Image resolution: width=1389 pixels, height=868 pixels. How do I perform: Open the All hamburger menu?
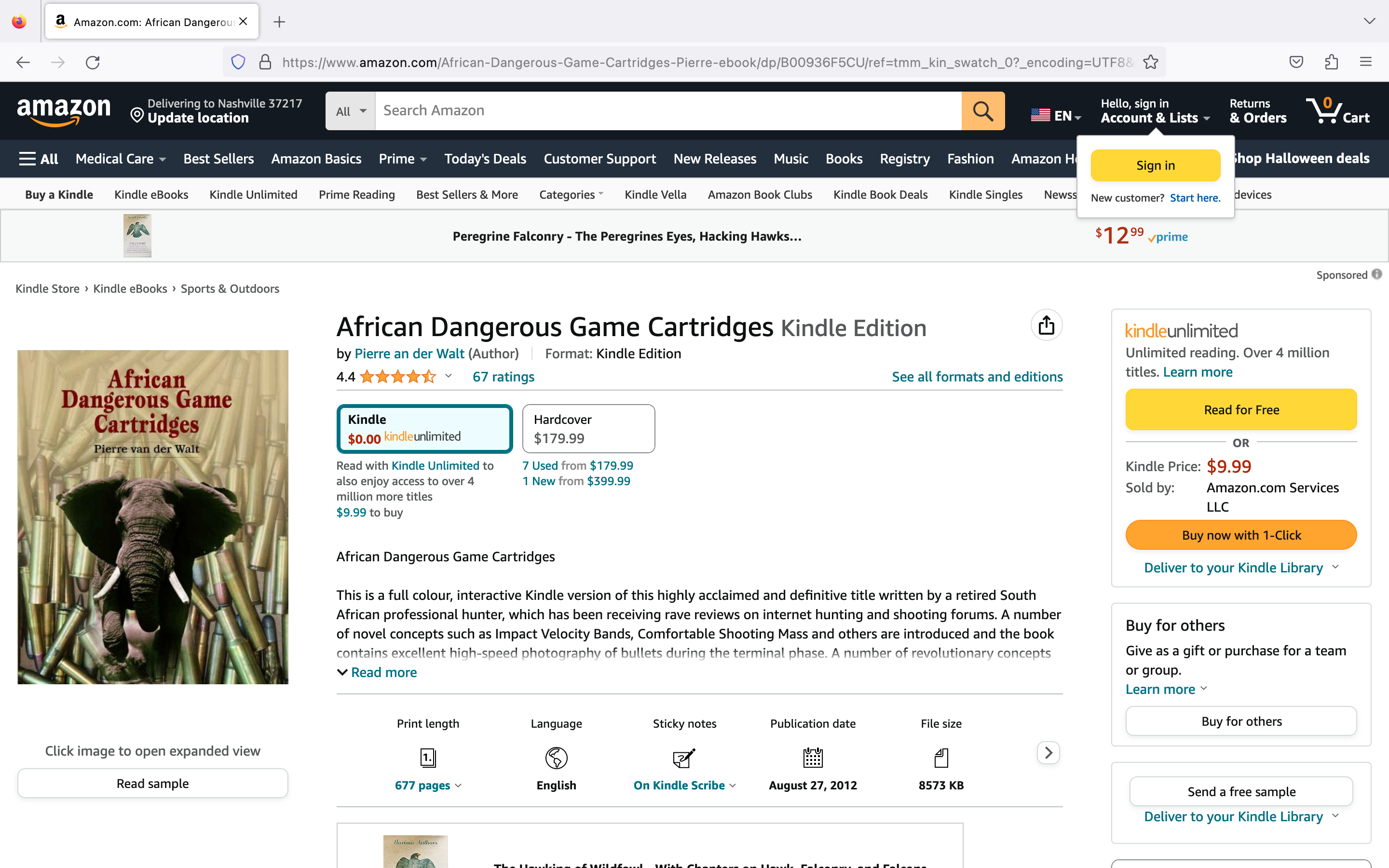coord(39,159)
